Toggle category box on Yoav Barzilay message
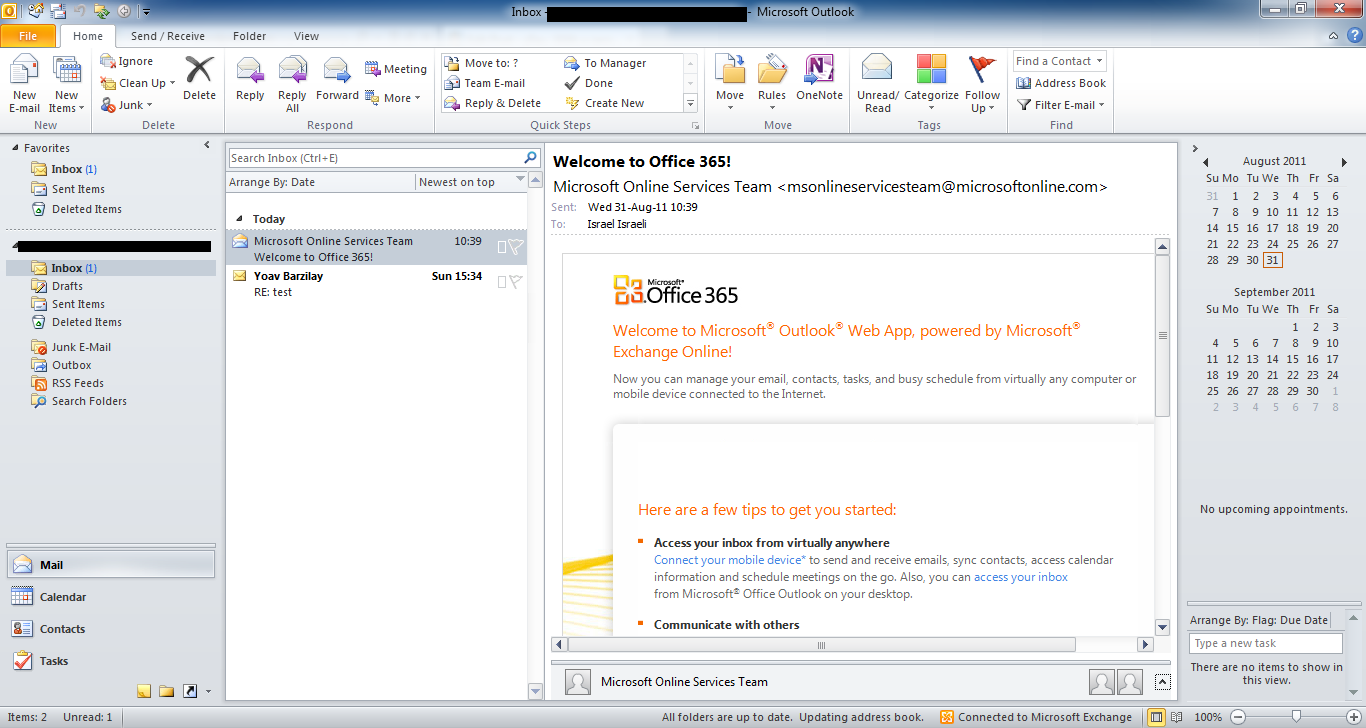Screen dimensions: 1366x728 (502, 282)
